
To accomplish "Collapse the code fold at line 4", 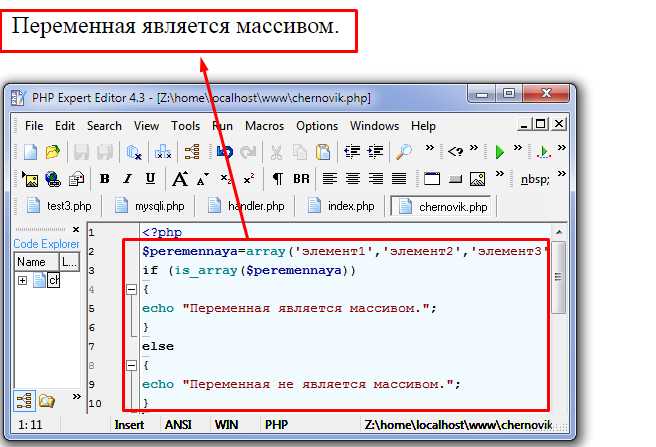I will [131, 289].
